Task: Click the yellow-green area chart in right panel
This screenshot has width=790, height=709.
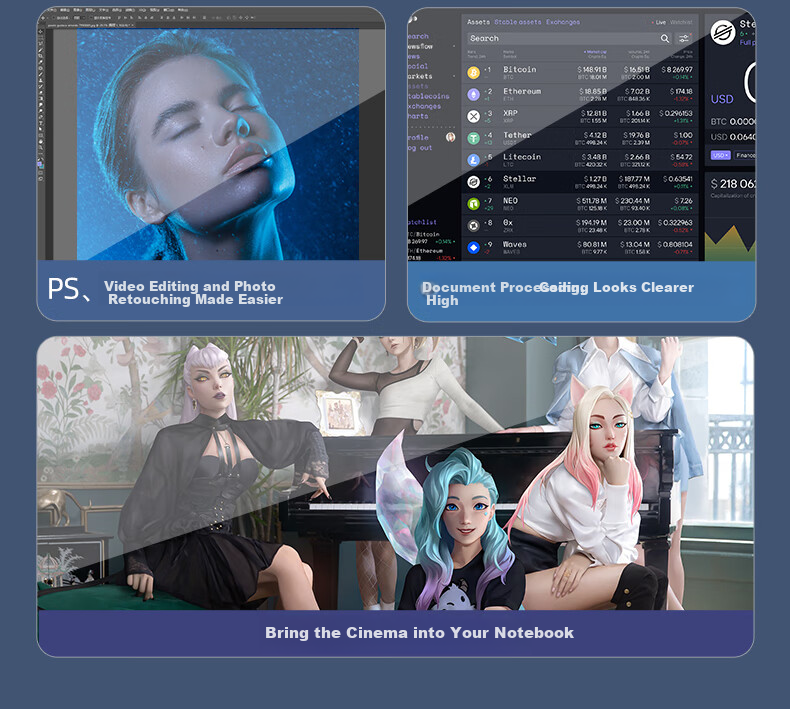Action: tap(730, 243)
